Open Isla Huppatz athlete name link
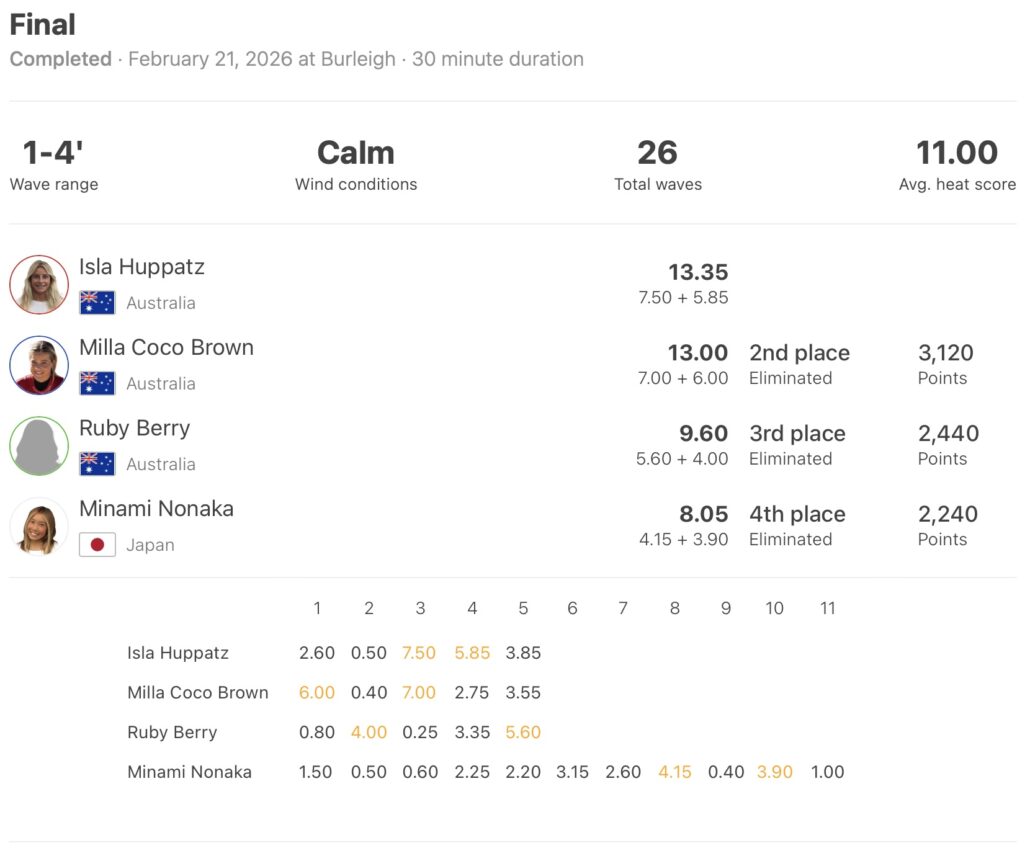Image resolution: width=1030 pixels, height=856 pixels. coord(142,267)
